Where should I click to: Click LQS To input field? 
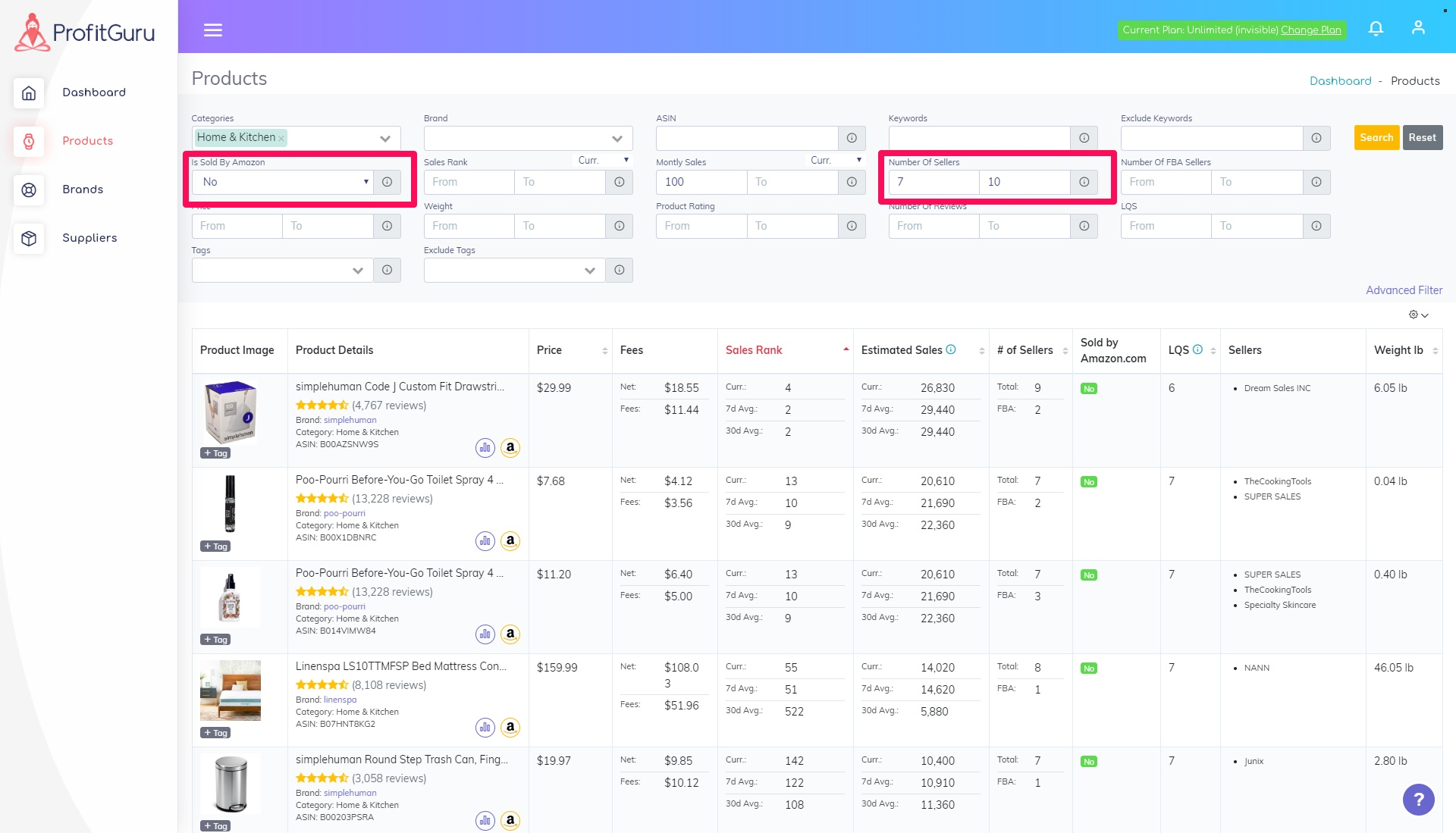click(1257, 226)
